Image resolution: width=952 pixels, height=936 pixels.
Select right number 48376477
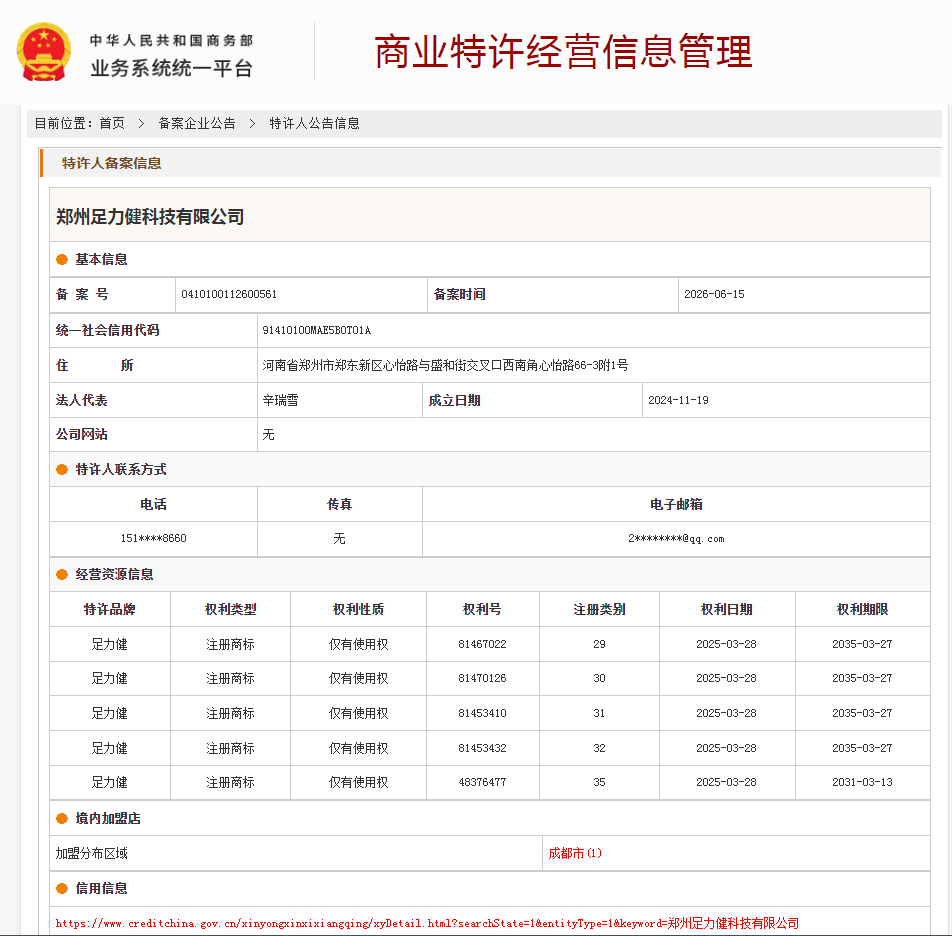(482, 783)
